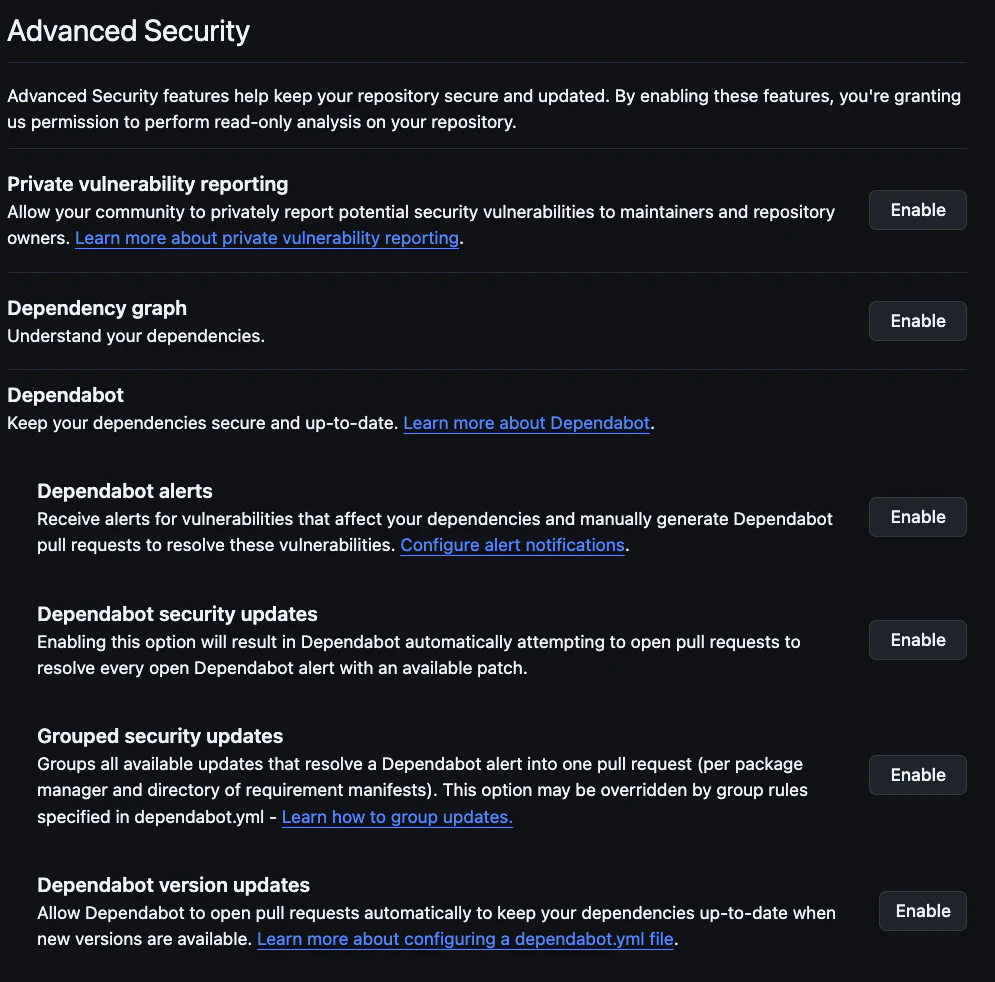The height and width of the screenshot is (982, 995).
Task: Enable Dependabot version updates
Action: pos(922,911)
